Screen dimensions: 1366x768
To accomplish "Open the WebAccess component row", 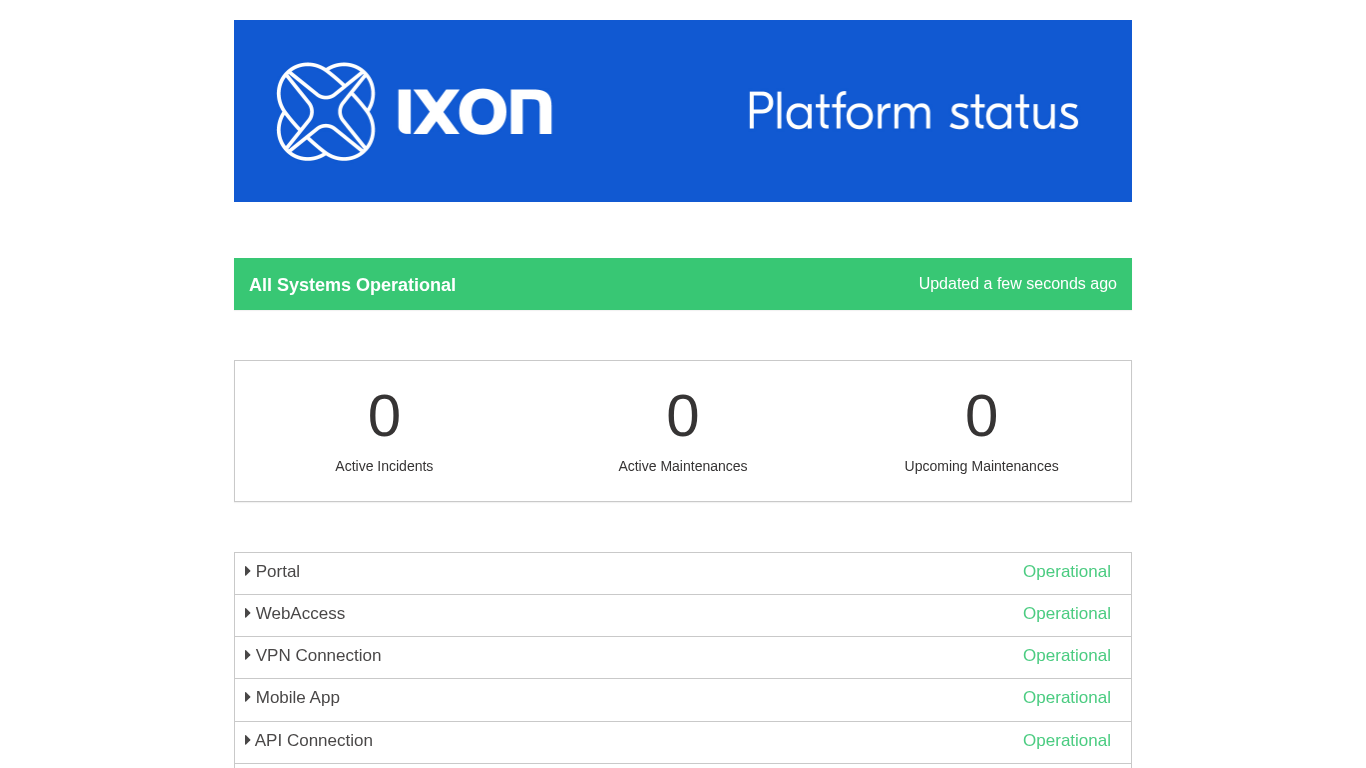I will [x=300, y=614].
